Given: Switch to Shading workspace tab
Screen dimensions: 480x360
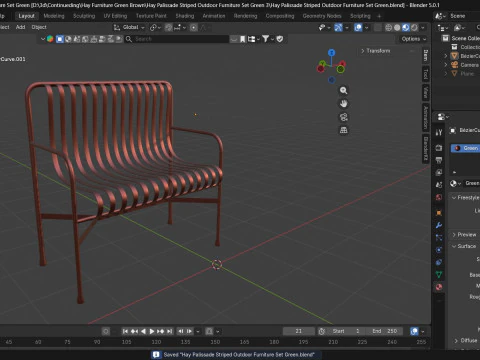Looking at the screenshot, I should point(185,16).
